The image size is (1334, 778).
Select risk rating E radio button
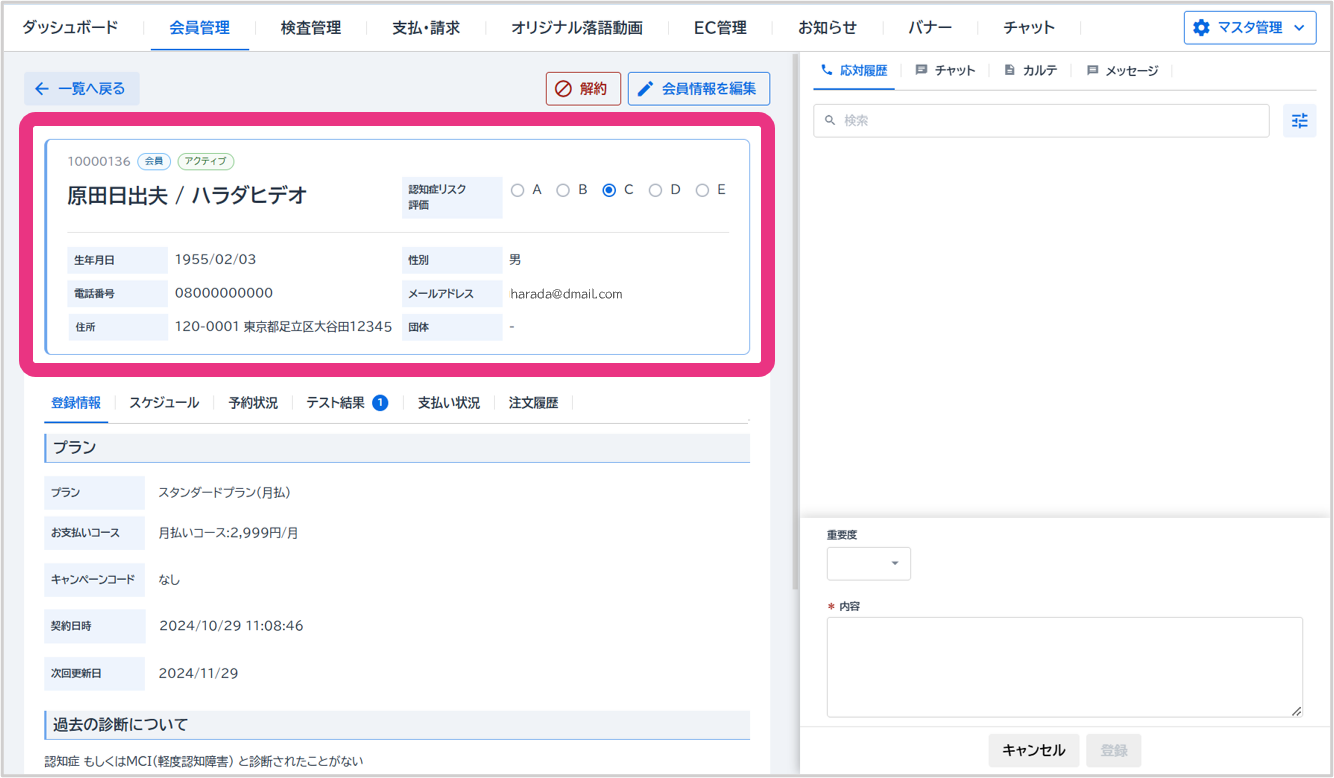(702, 190)
